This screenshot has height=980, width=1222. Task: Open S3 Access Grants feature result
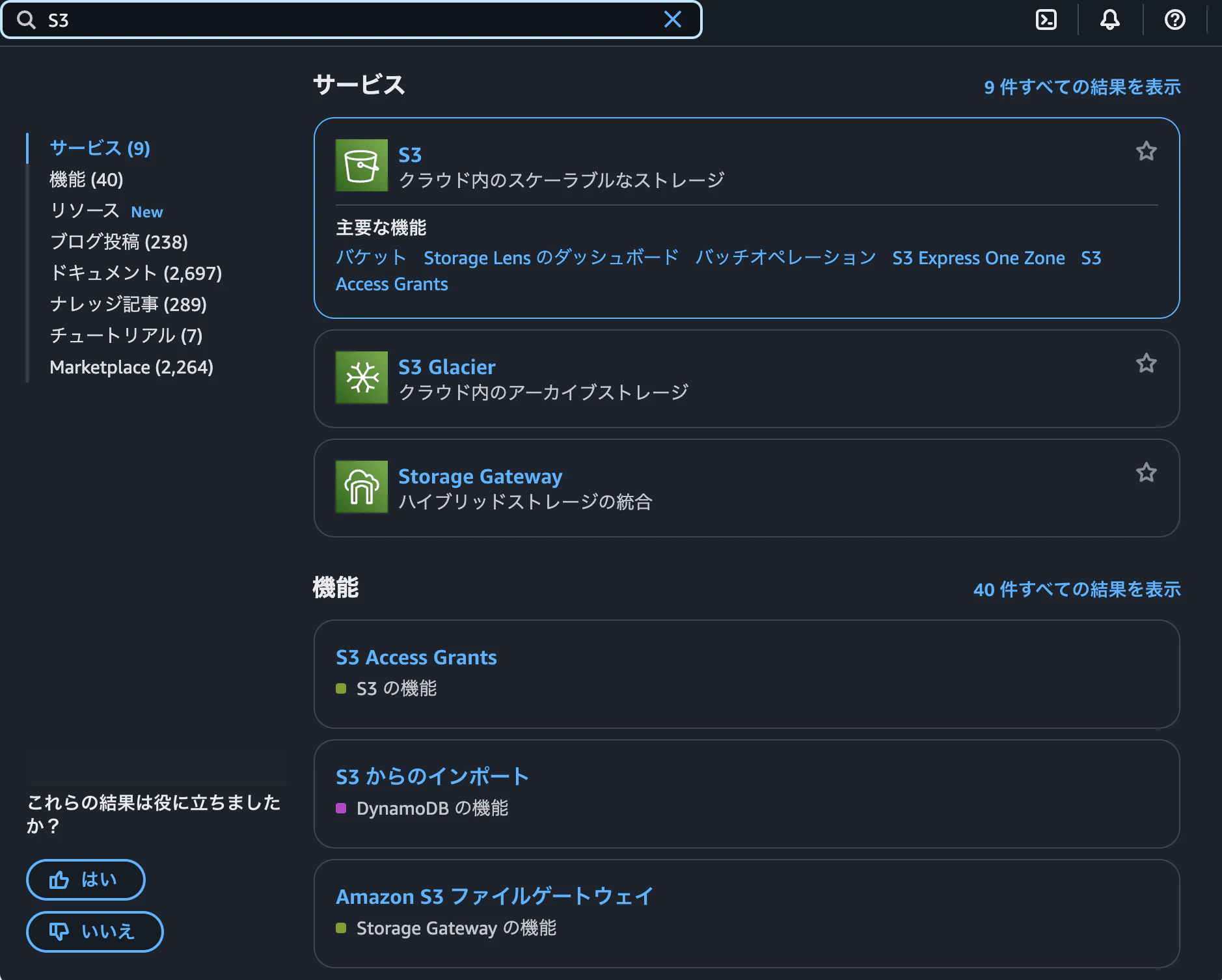click(416, 657)
